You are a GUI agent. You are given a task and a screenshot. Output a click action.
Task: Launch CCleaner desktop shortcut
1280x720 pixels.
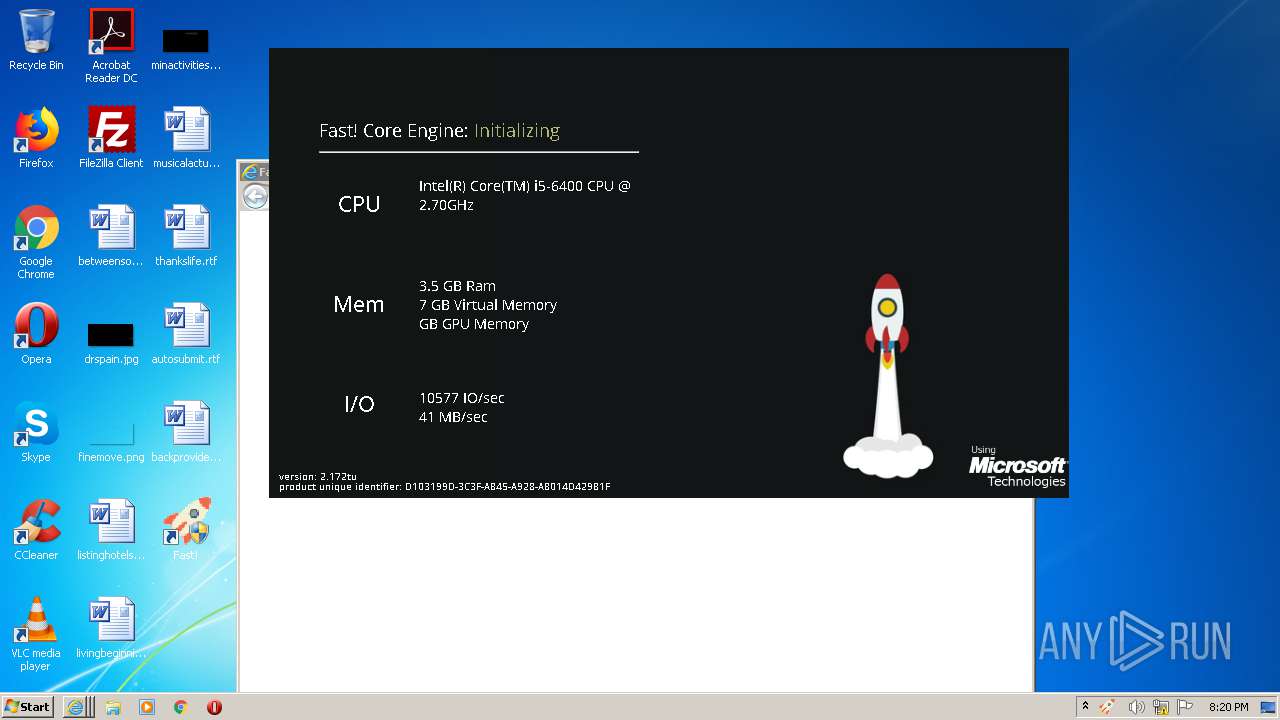click(36, 530)
